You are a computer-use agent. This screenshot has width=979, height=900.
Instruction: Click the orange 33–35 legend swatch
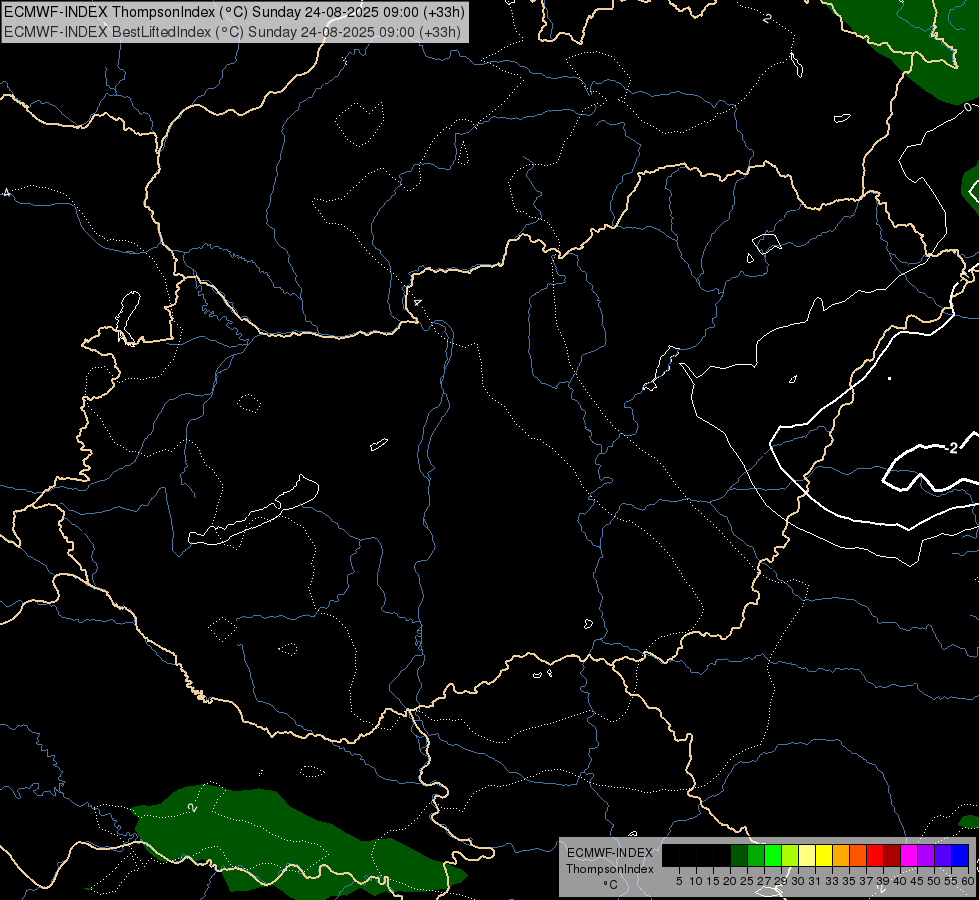841,855
